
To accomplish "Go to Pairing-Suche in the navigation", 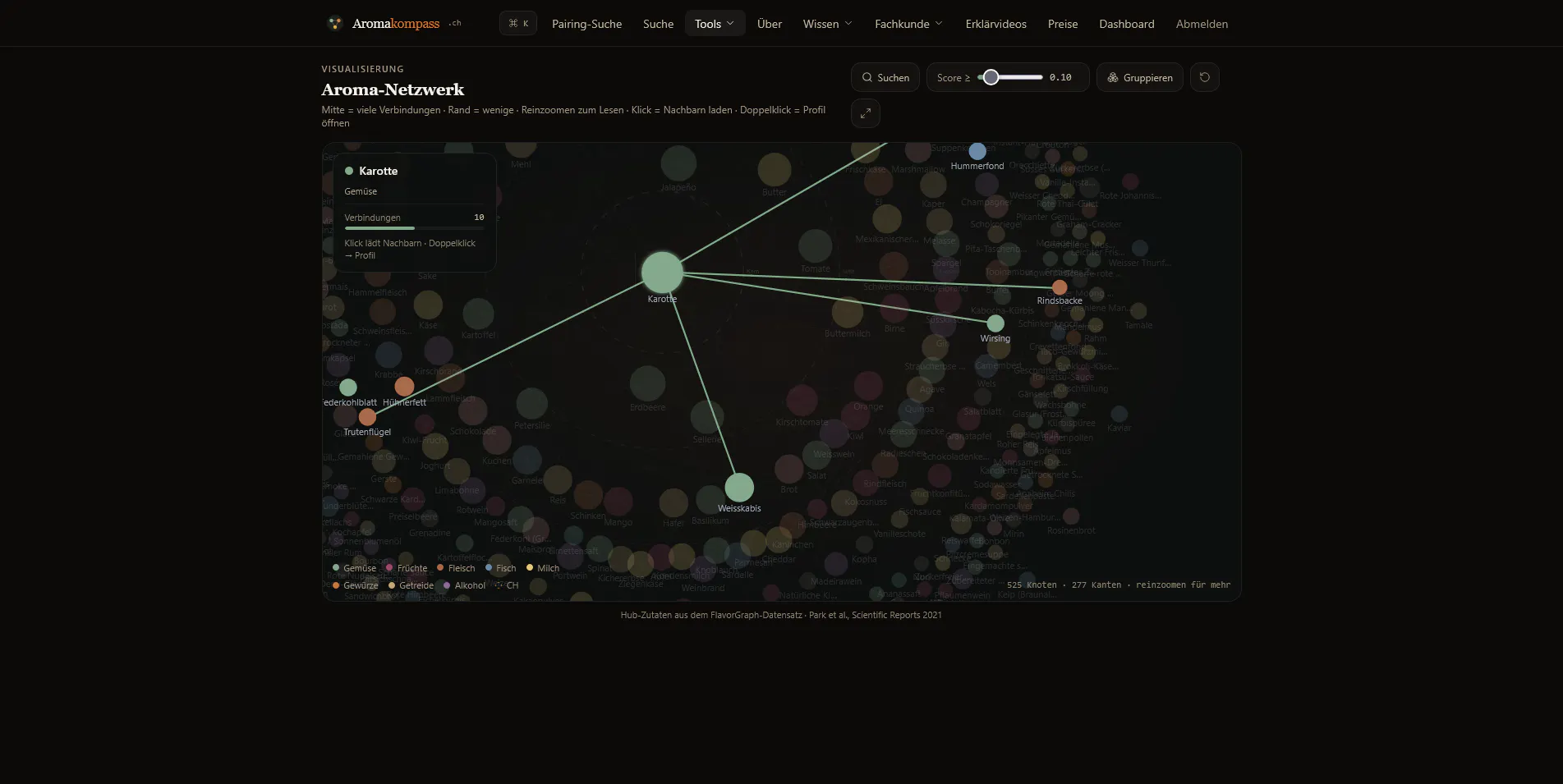I will (586, 24).
